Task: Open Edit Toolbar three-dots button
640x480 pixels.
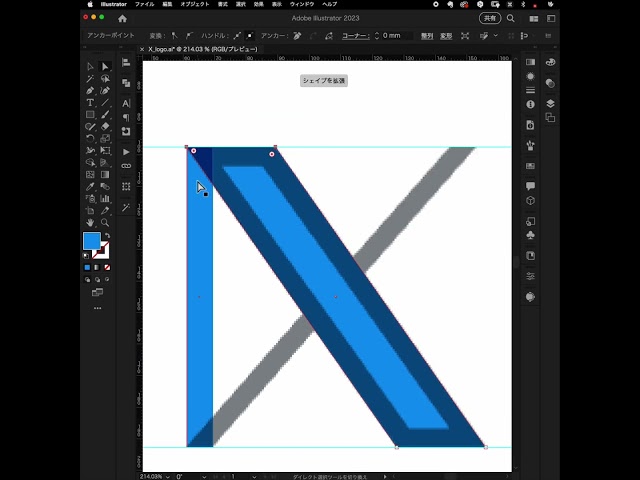Action: click(x=98, y=308)
